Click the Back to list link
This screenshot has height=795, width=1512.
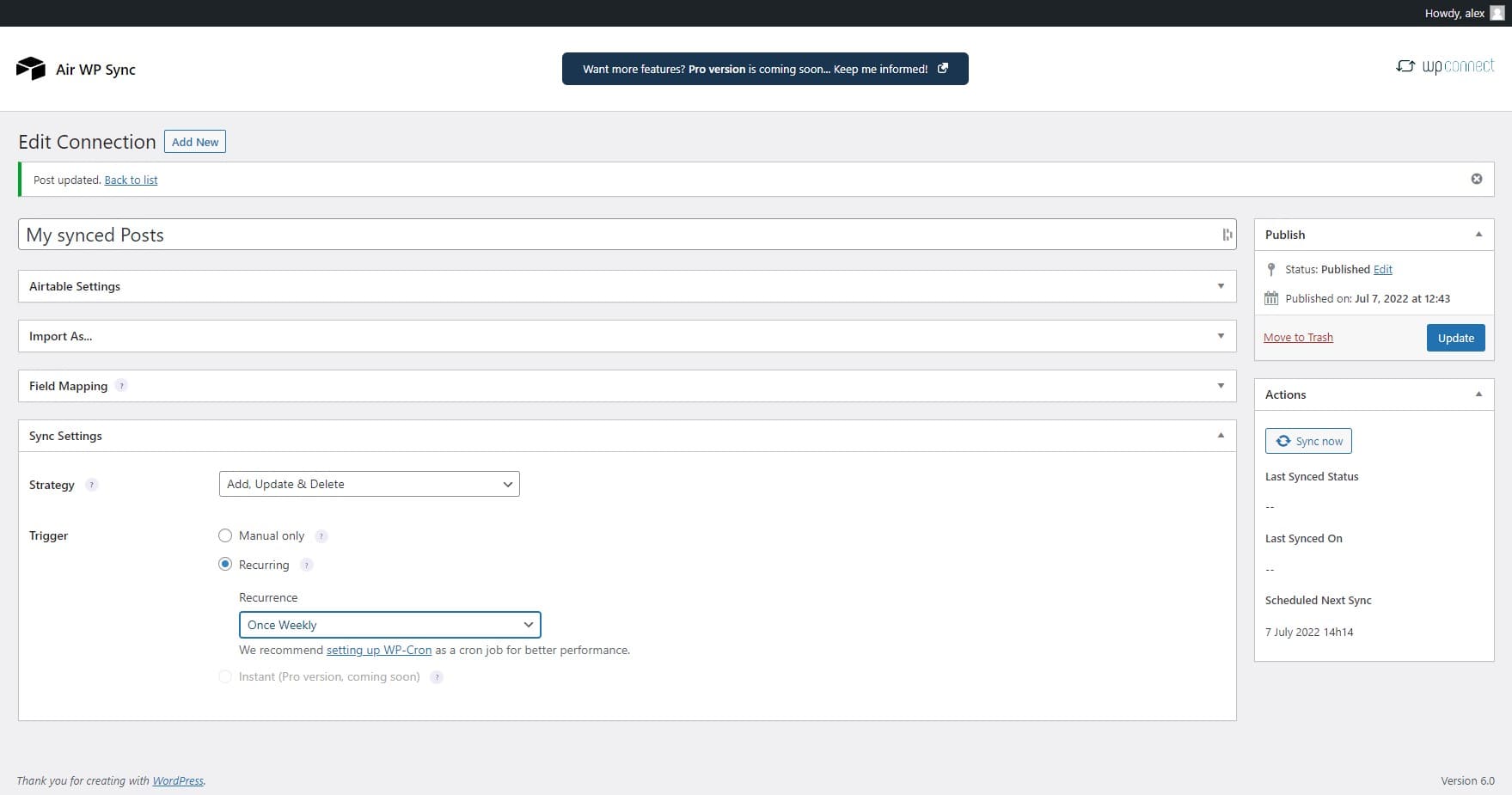[131, 180]
